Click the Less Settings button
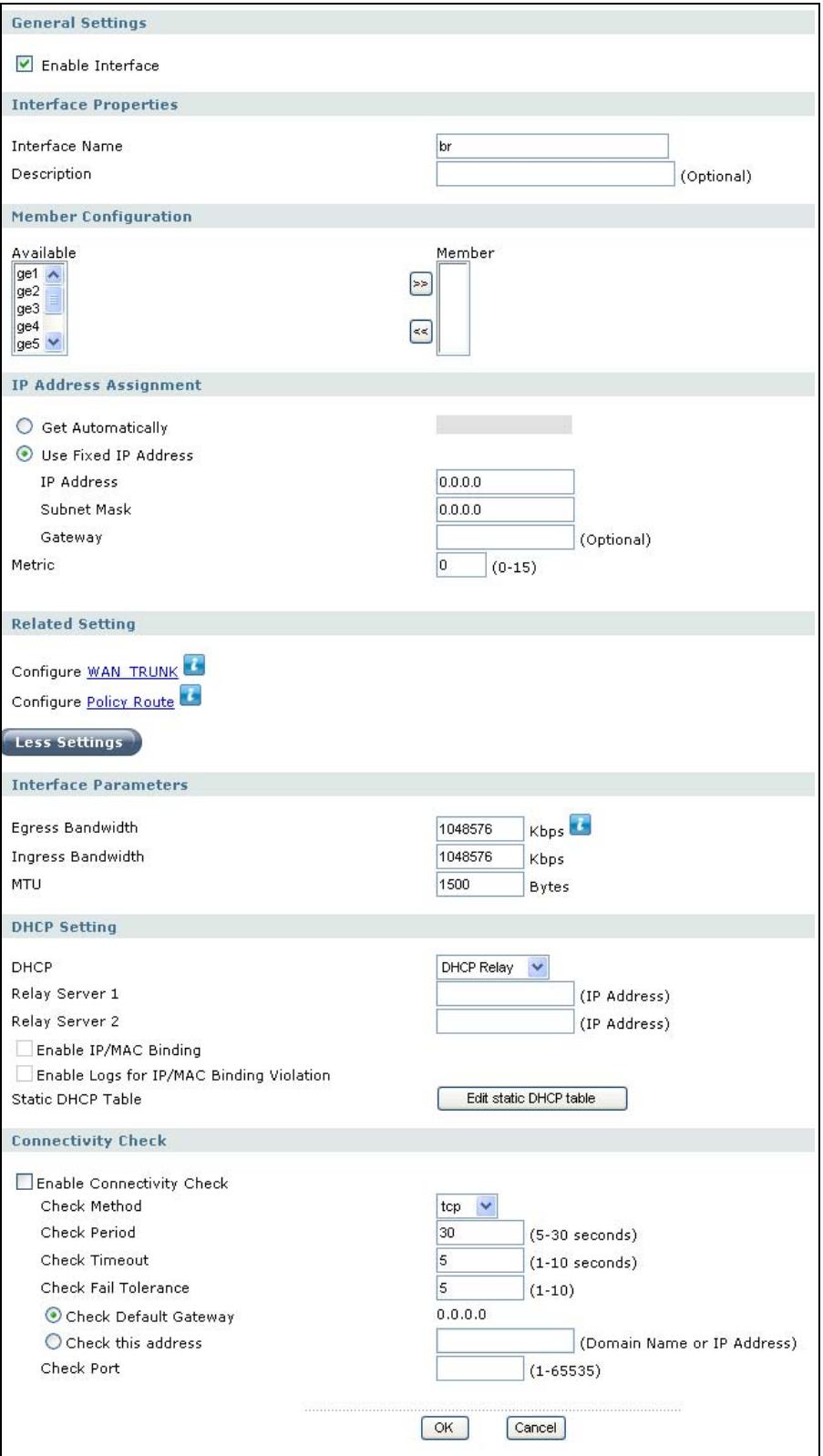 coord(70,742)
